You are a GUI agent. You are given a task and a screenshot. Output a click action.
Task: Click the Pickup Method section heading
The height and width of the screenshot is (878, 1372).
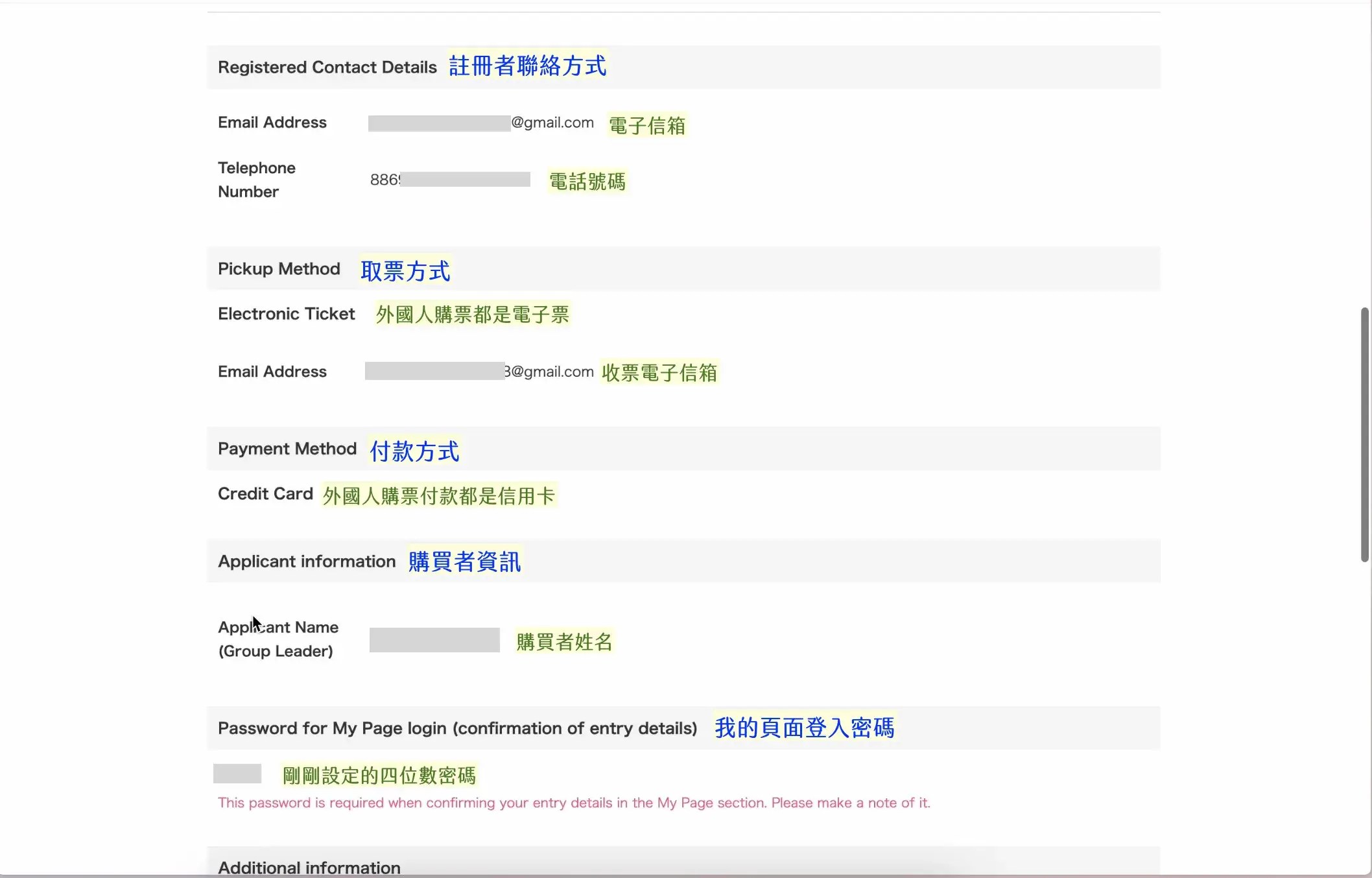pos(279,268)
